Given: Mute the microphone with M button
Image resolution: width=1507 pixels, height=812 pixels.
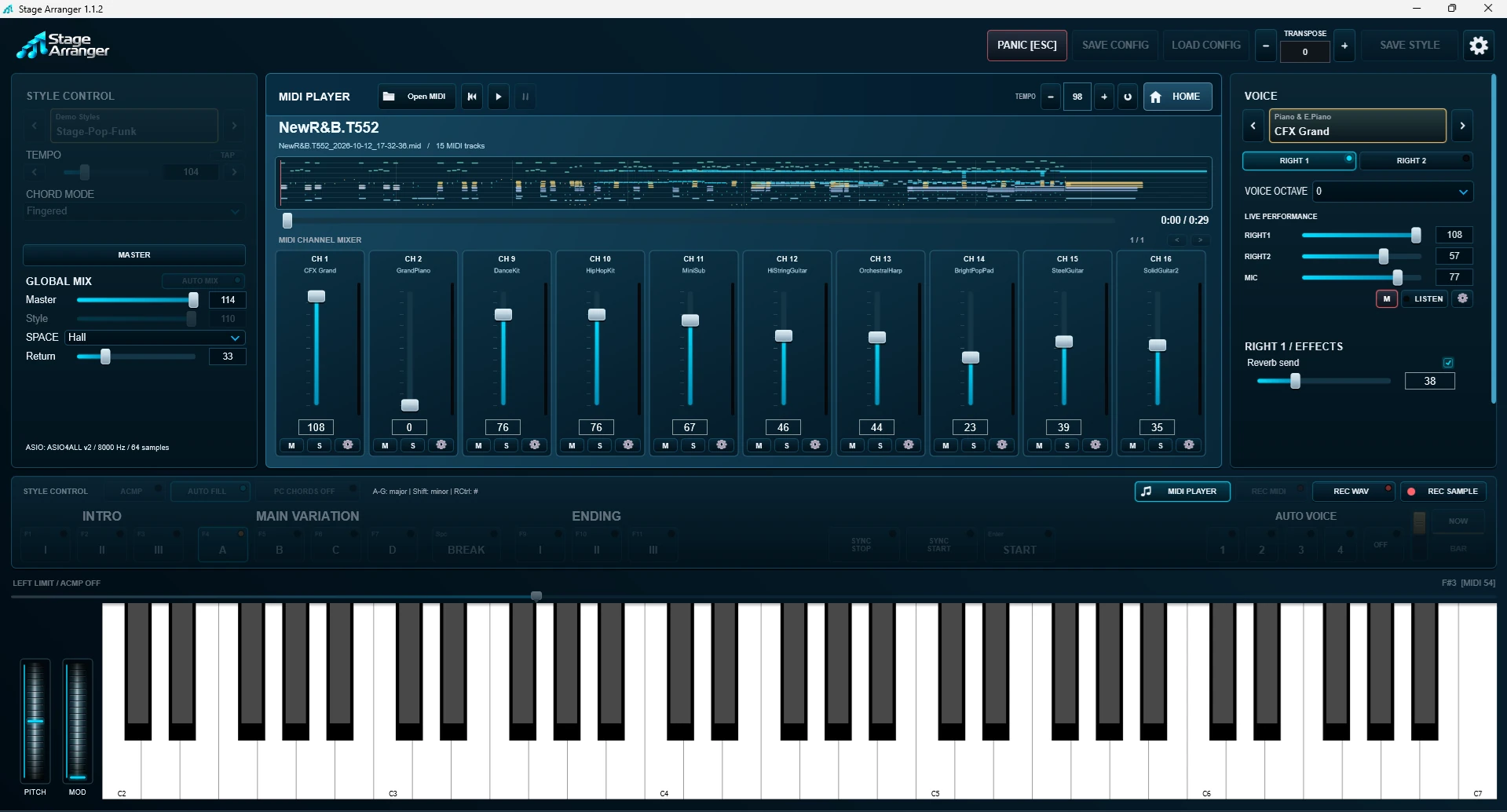Looking at the screenshot, I should 1387,298.
